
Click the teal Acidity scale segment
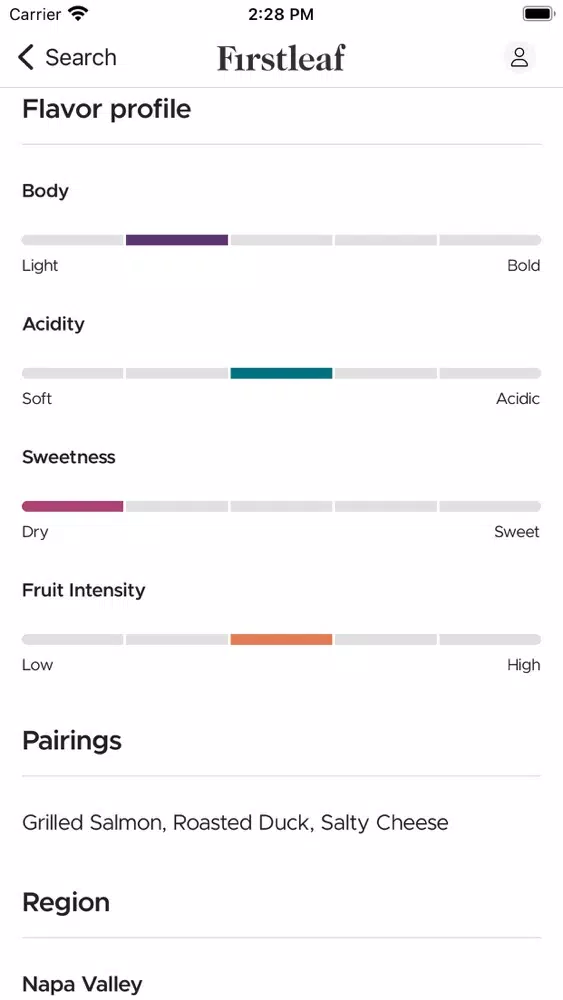click(x=281, y=373)
